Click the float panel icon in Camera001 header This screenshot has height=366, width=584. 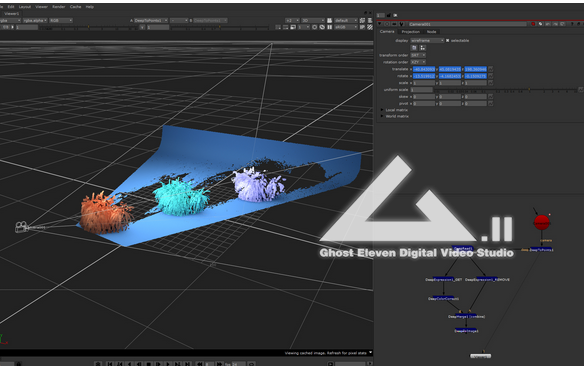[x=579, y=24]
